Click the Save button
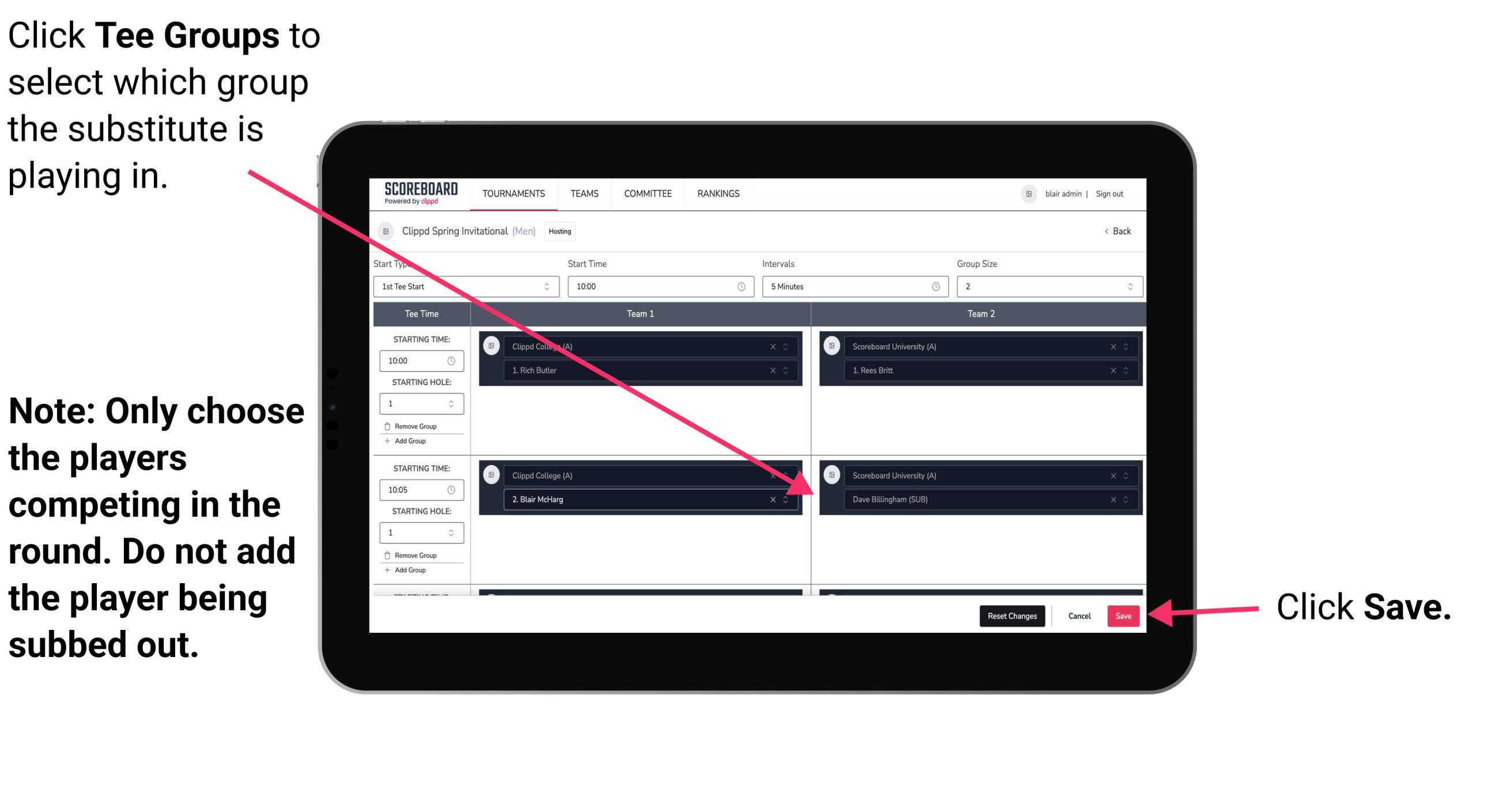 [x=1123, y=616]
